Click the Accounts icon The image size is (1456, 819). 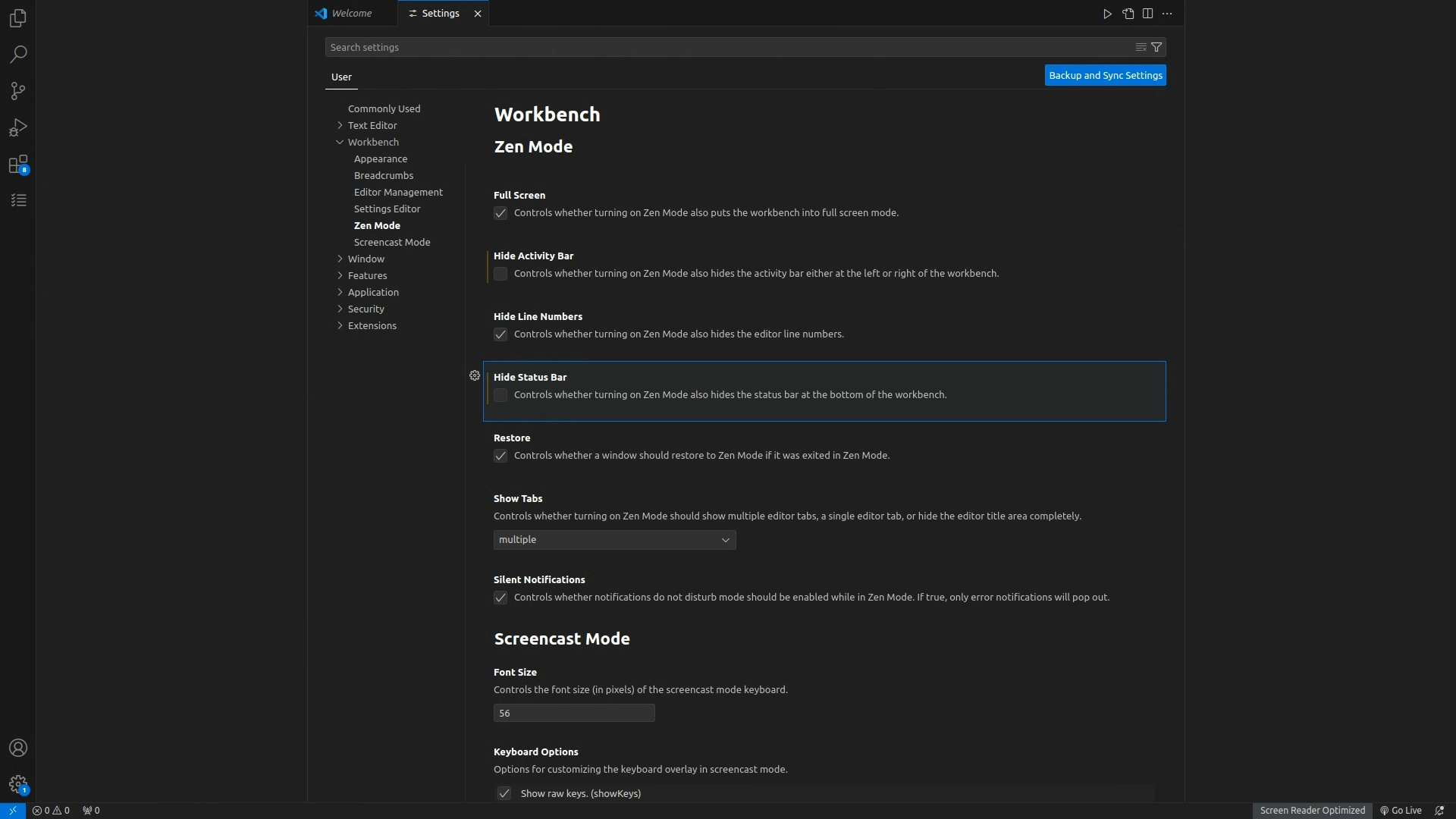point(17,748)
